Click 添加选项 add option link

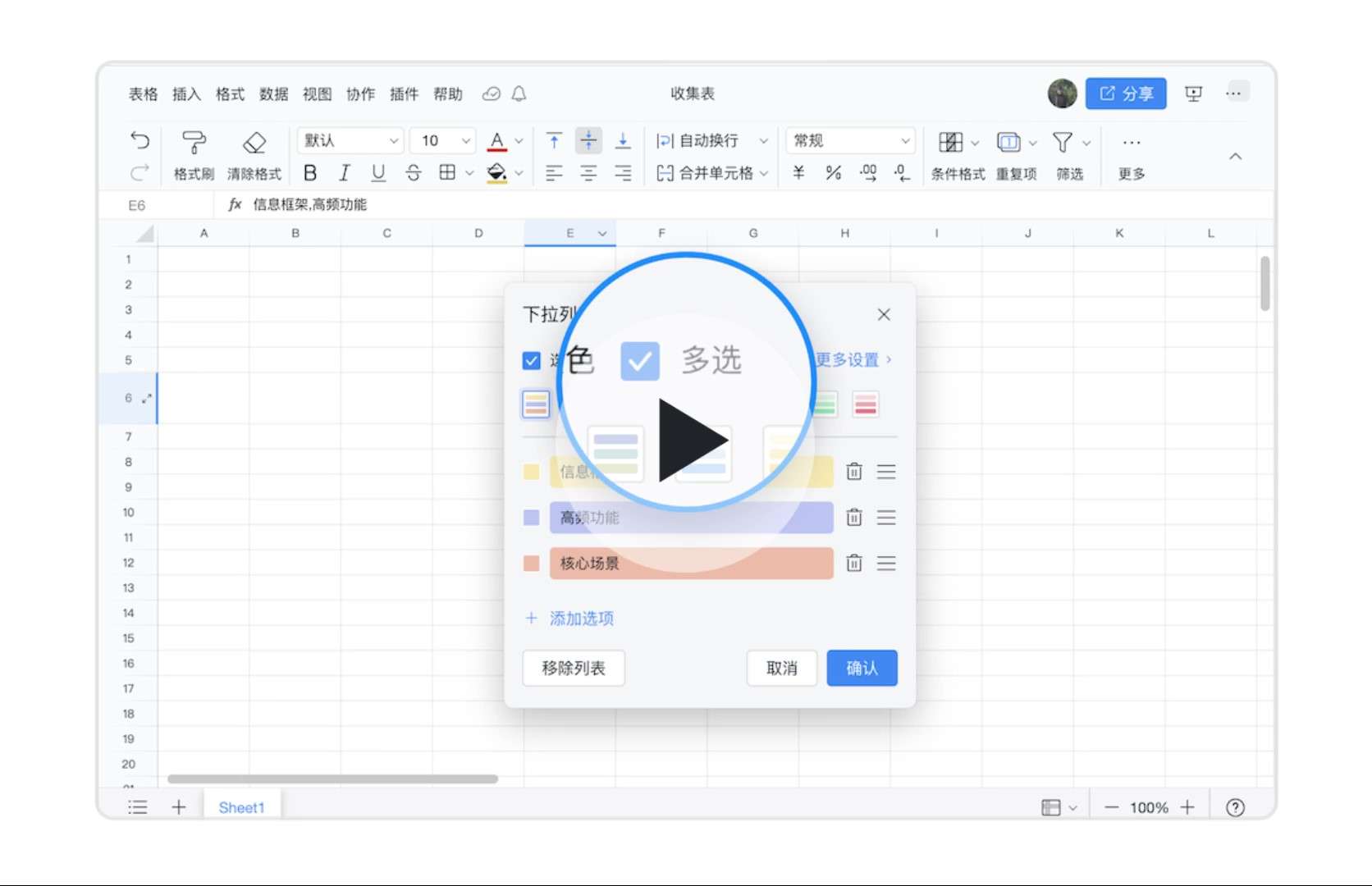569,619
